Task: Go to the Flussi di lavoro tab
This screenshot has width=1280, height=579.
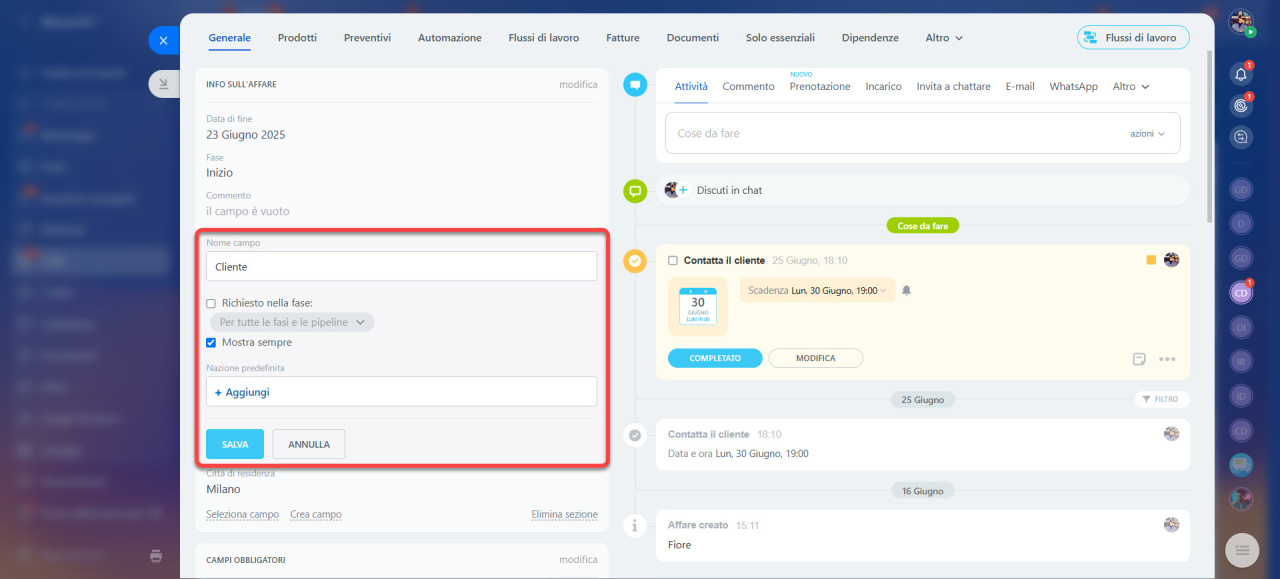Action: click(x=544, y=38)
